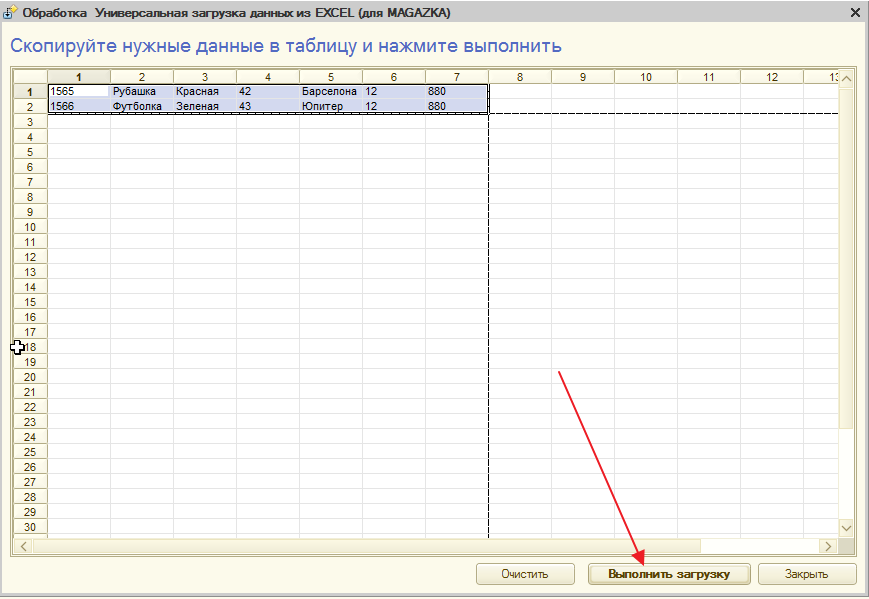This screenshot has width=869, height=599.
Task: Select row header 30
Action: (30, 527)
